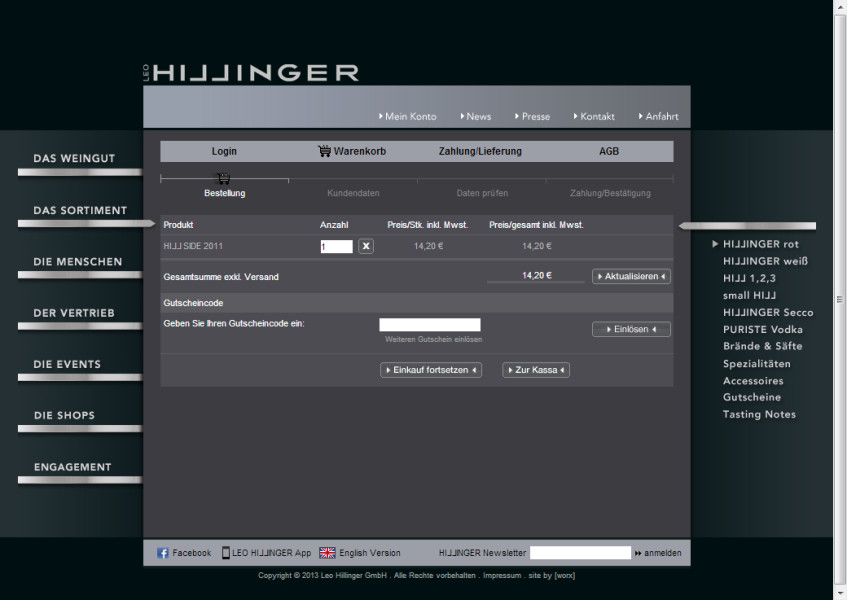The image size is (847, 600).
Task: Open the Facebook link
Action: pyautogui.click(x=192, y=553)
